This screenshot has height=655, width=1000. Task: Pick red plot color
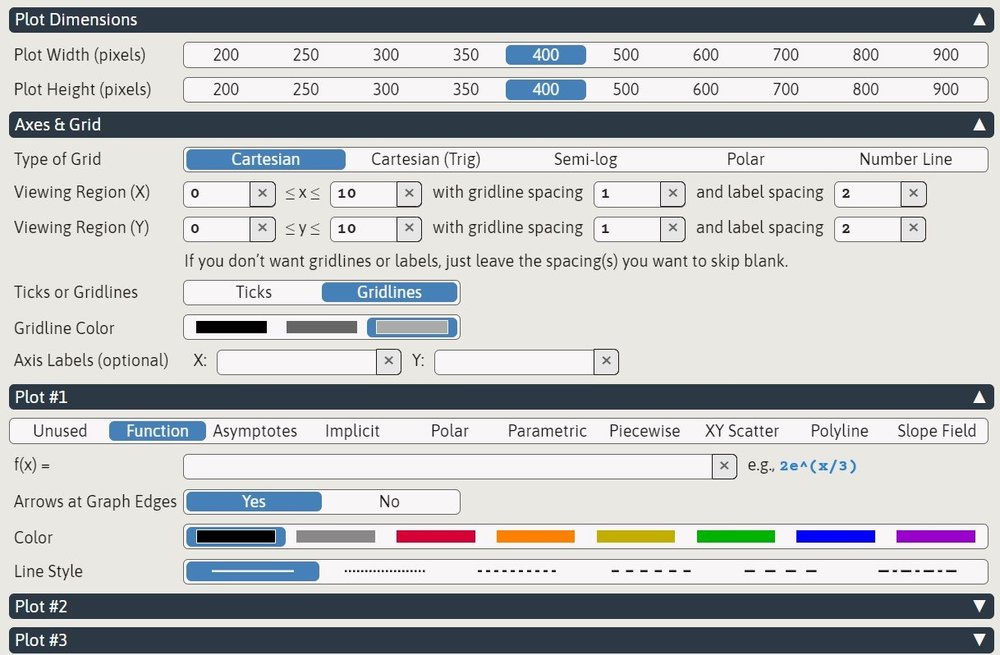click(436, 536)
